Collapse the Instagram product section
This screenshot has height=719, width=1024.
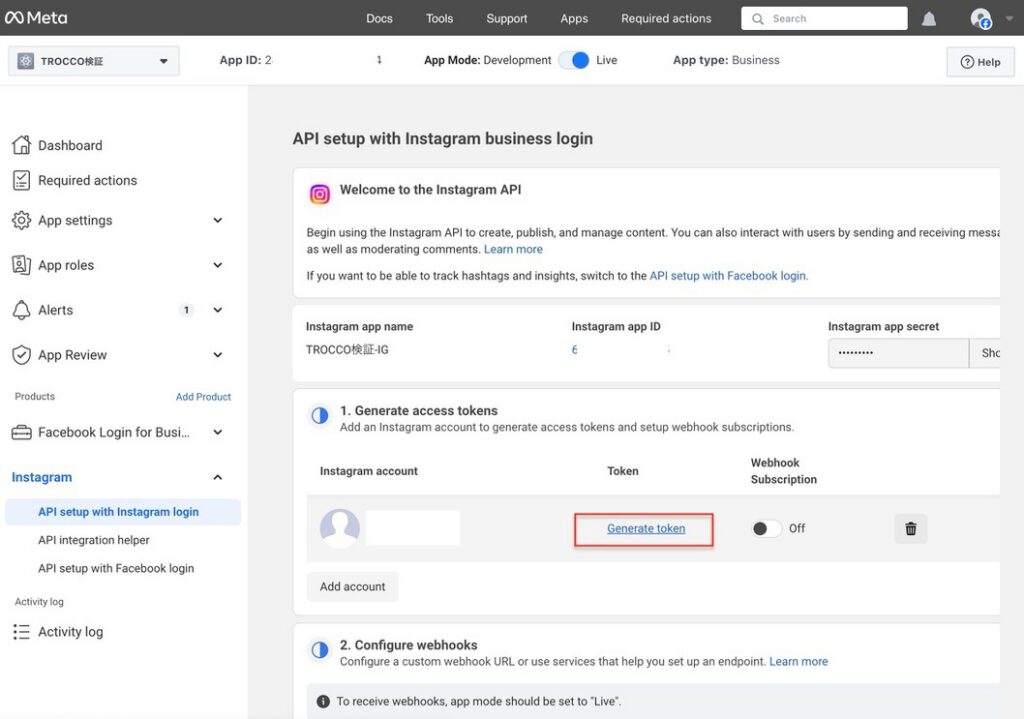(218, 477)
